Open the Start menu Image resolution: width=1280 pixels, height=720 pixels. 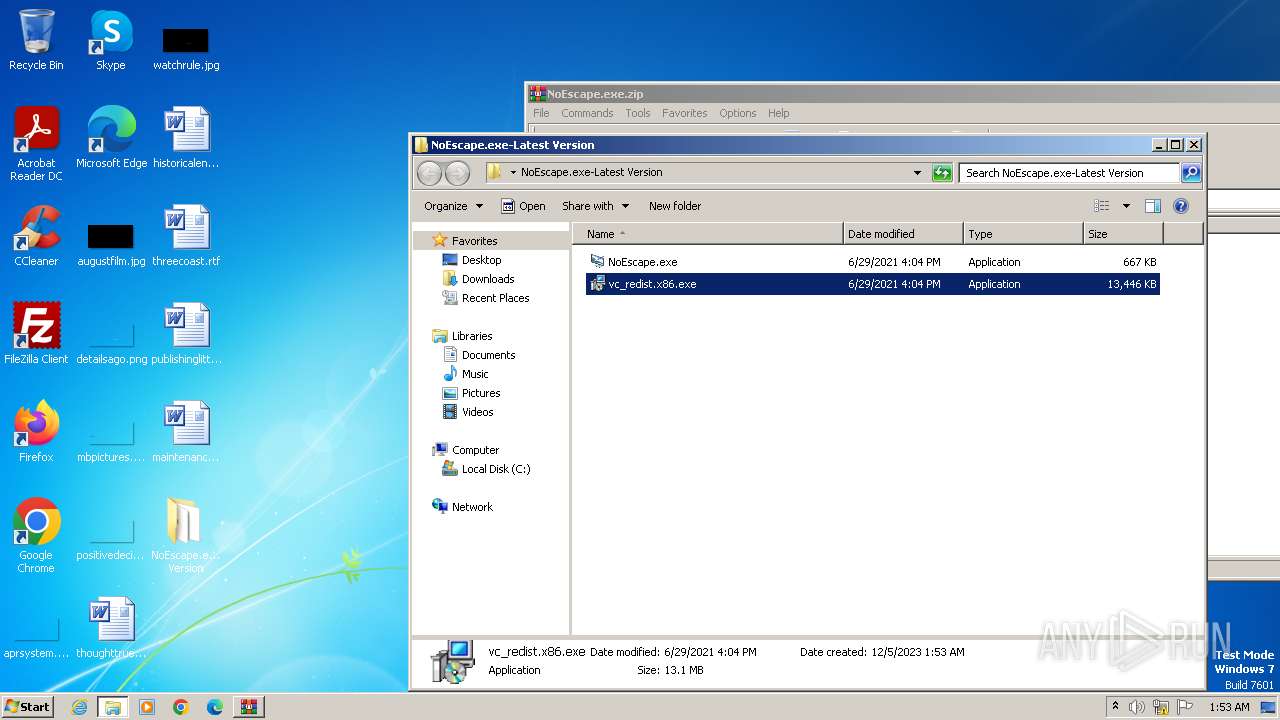coord(28,707)
